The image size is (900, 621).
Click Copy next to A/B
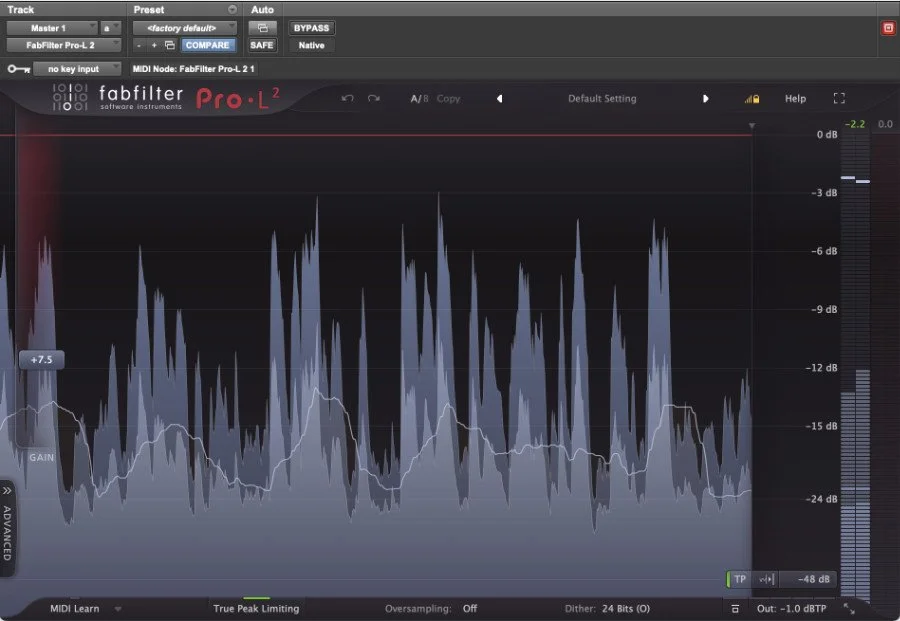448,99
